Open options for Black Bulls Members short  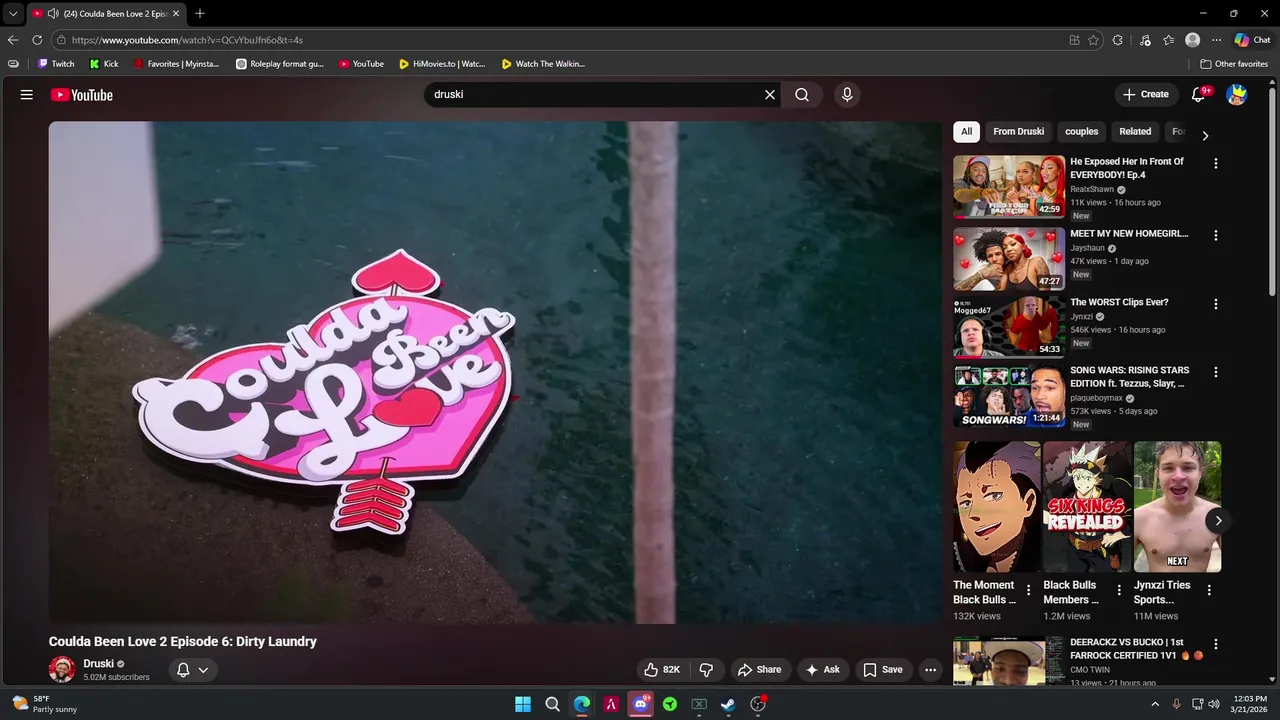[1119, 590]
